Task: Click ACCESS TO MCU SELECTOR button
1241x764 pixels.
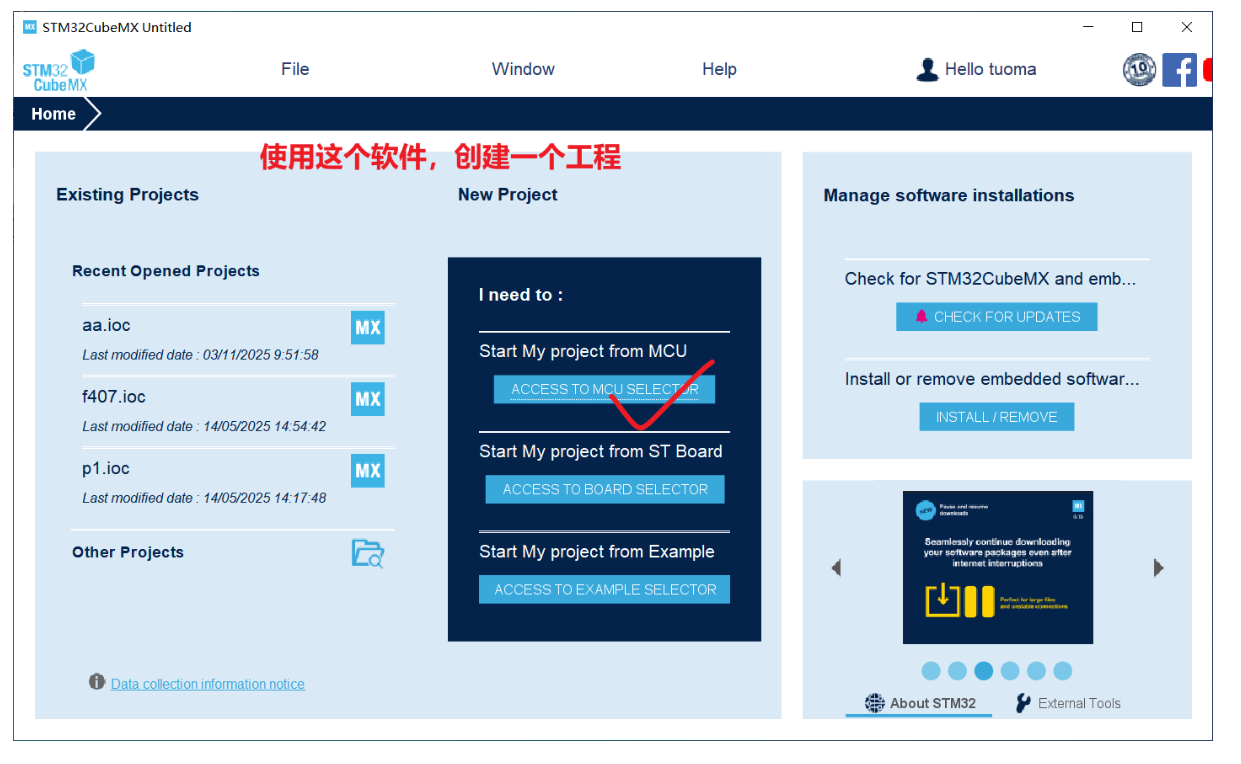Action: (x=605, y=390)
